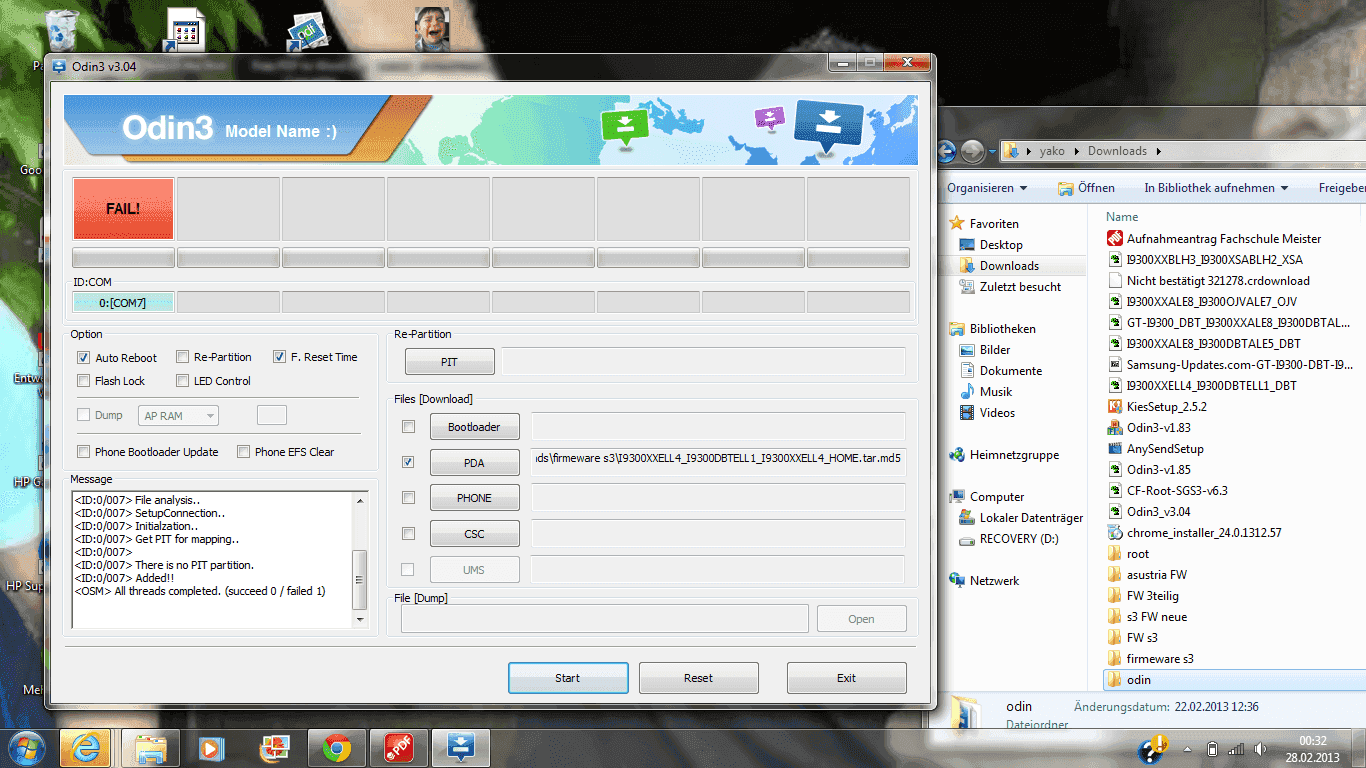Click the PDA file button
Viewport: 1366px width, 768px height.
[475, 462]
